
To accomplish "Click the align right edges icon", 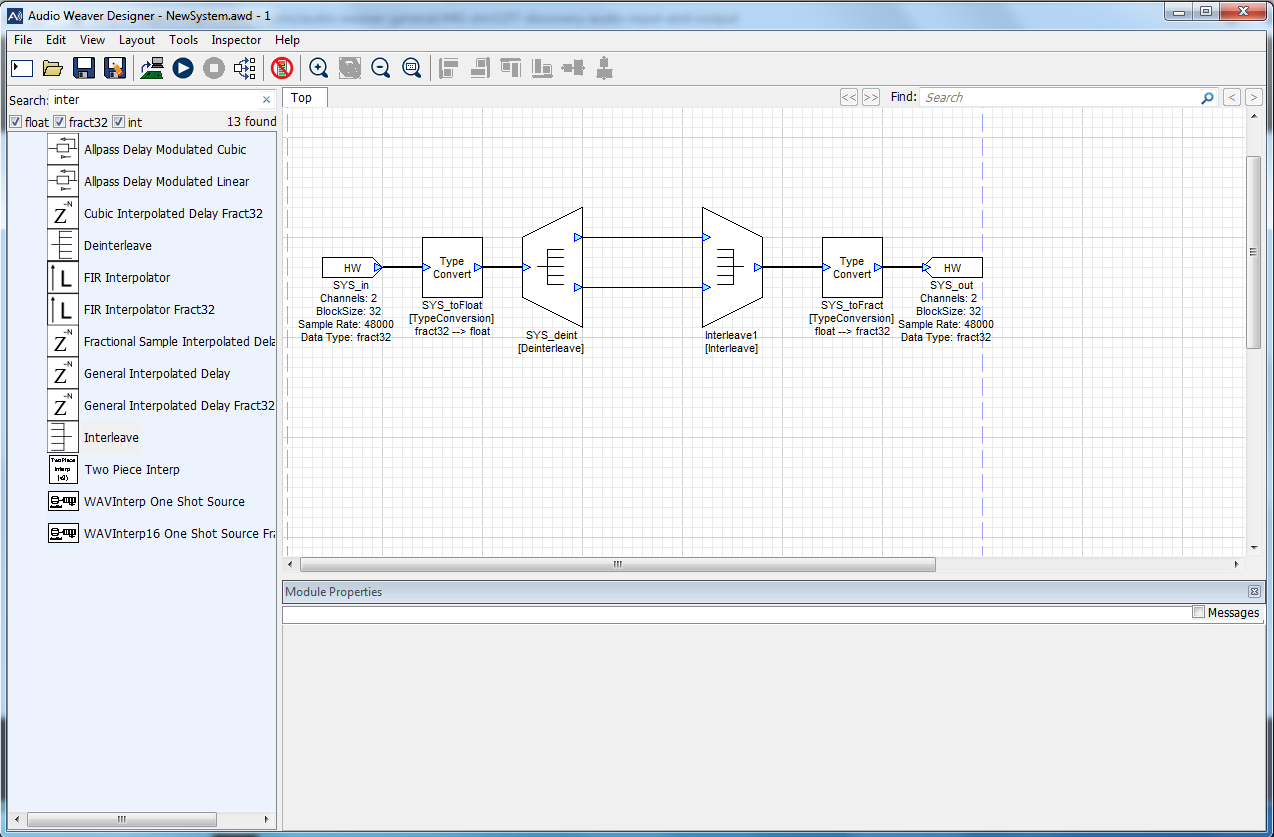I will tap(480, 68).
